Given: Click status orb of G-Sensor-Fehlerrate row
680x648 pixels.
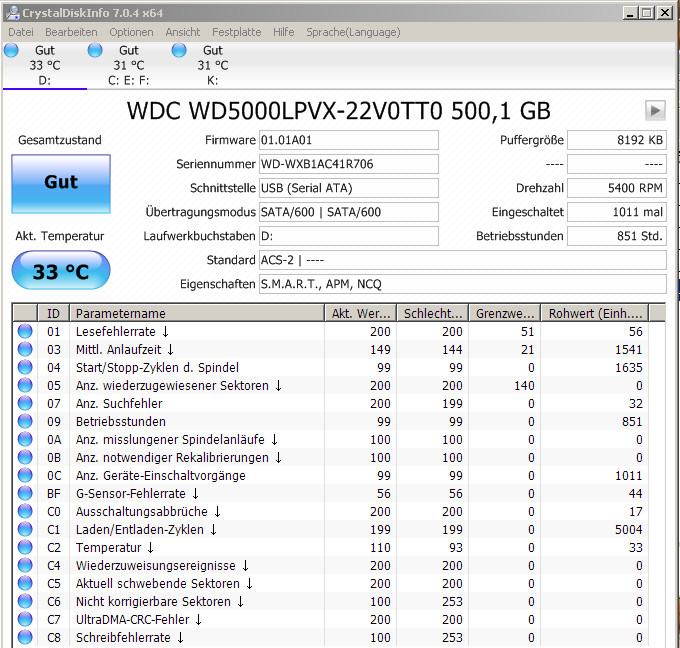Looking at the screenshot, I should point(25,493).
